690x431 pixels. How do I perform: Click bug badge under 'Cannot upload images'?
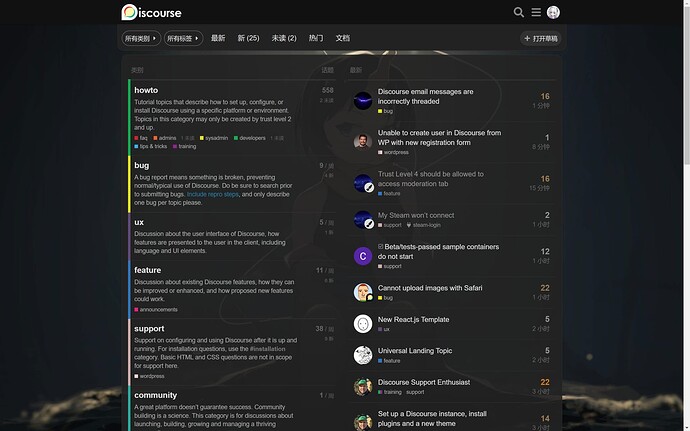tap(385, 298)
